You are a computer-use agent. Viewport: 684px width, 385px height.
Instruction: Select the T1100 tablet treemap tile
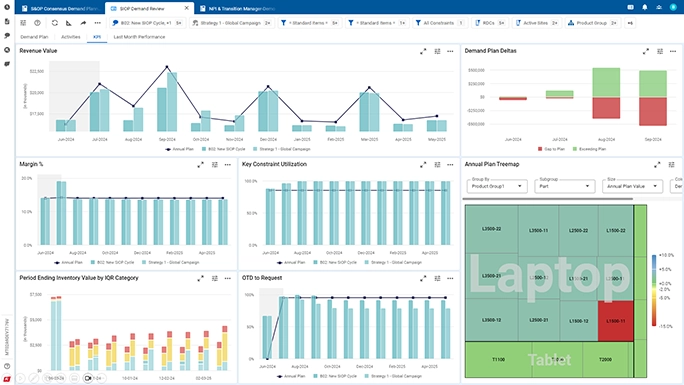pos(498,360)
